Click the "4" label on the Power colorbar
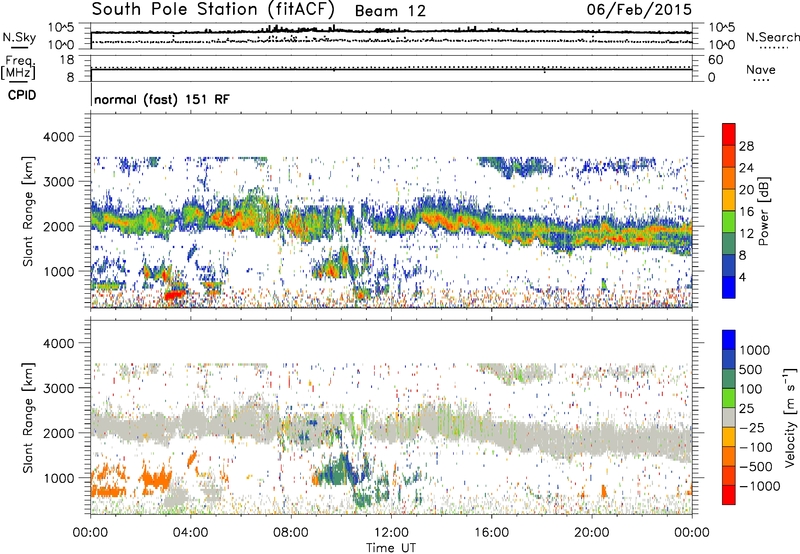The height and width of the screenshot is (554, 800). point(743,278)
